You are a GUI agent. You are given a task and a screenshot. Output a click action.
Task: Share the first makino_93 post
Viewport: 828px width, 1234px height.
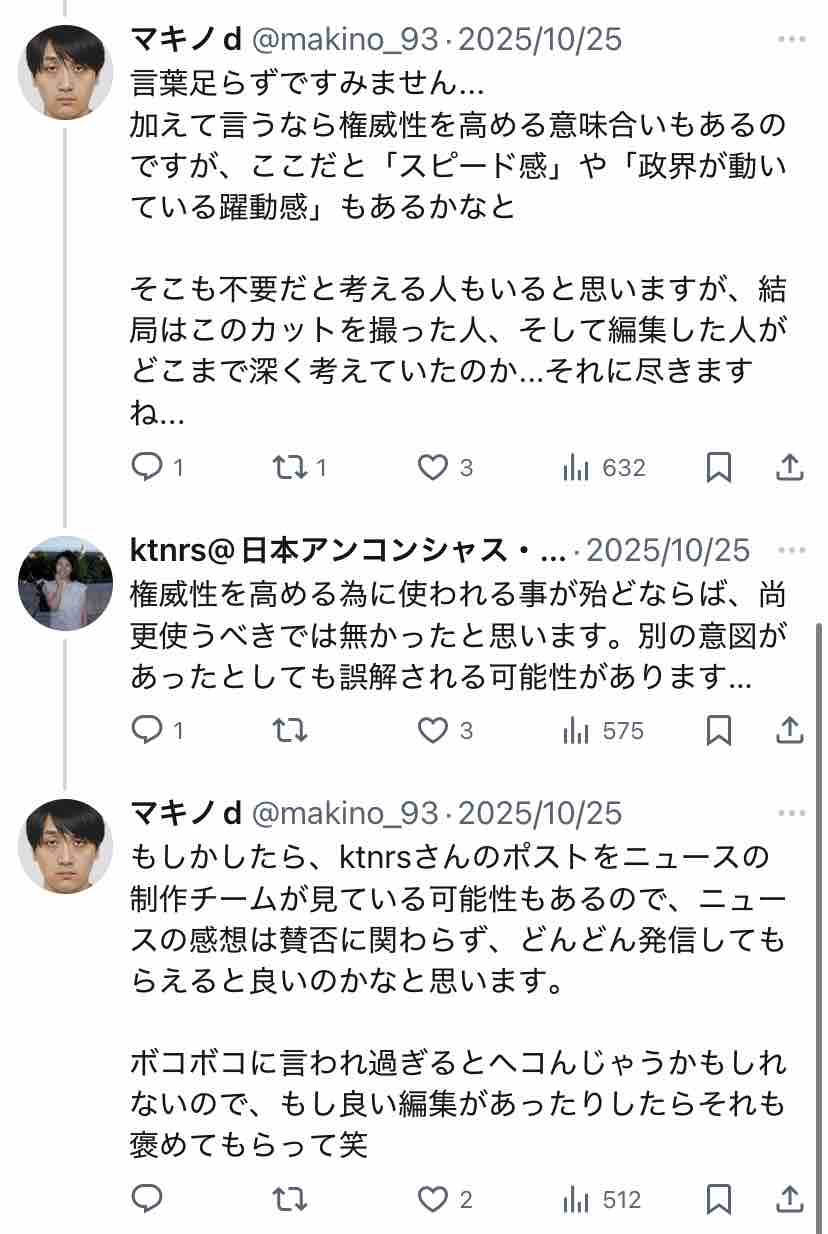click(790, 467)
